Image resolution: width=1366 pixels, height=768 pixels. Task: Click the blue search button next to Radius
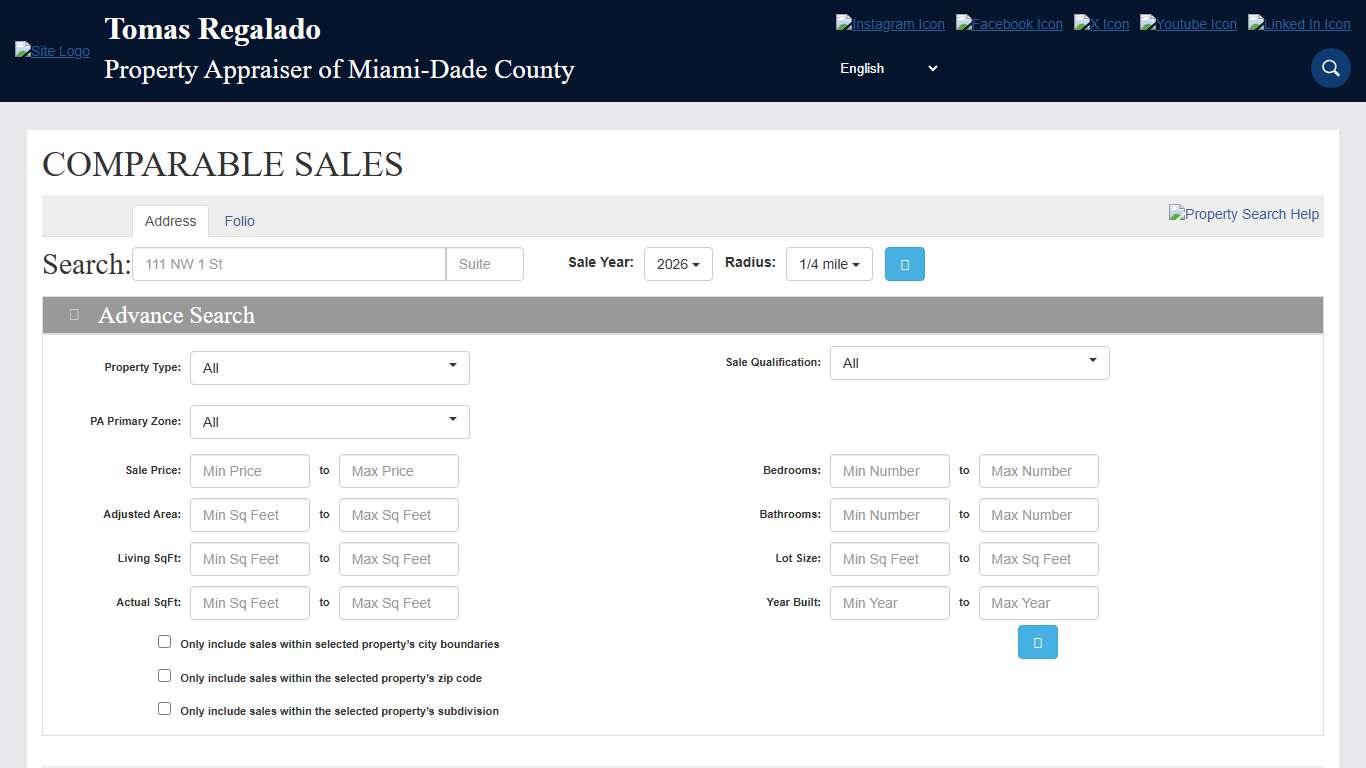(904, 264)
